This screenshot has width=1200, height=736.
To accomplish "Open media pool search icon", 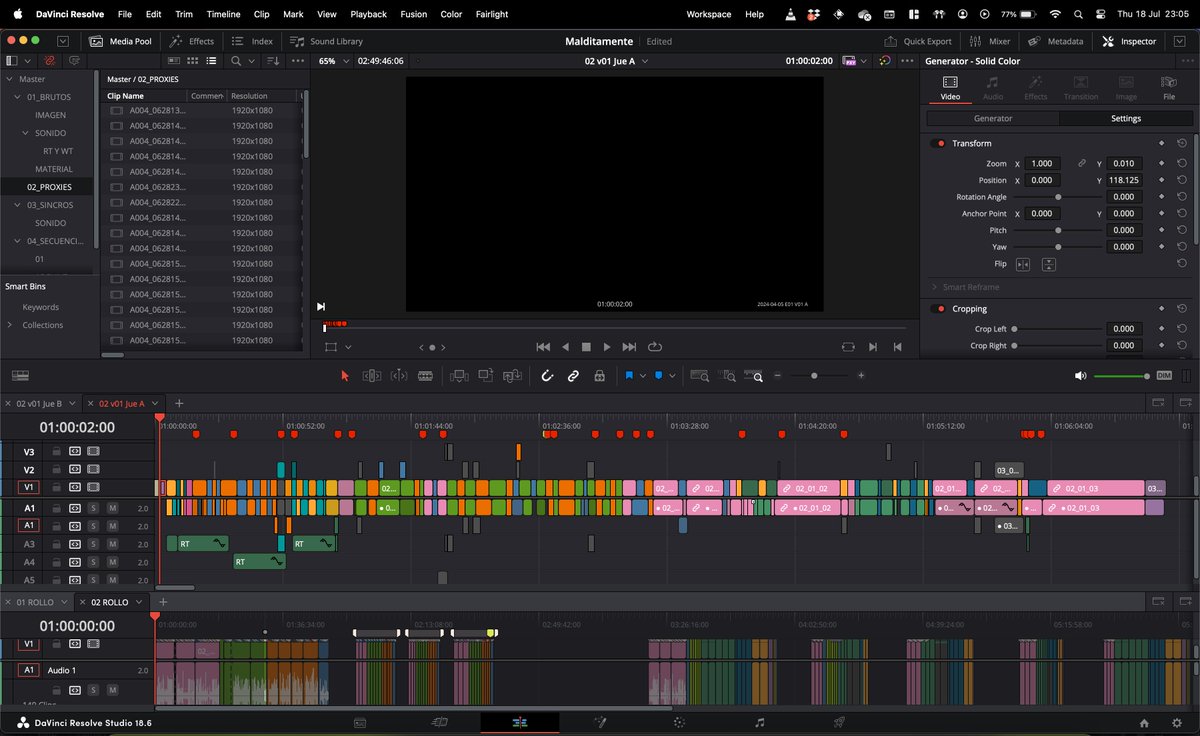I will [x=236, y=61].
